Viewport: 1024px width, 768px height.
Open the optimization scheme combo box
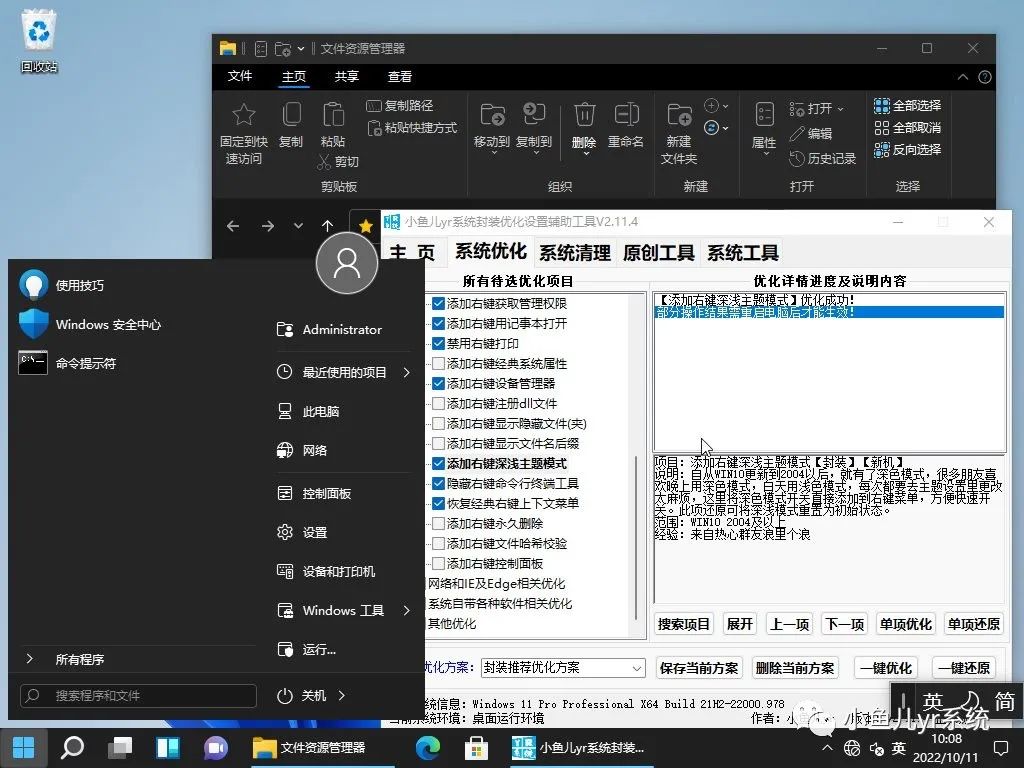pos(564,667)
